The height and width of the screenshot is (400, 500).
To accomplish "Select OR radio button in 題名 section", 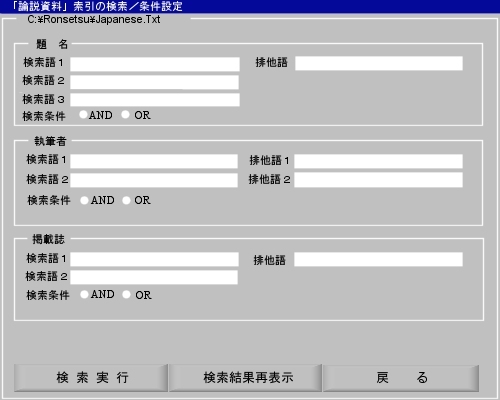I will click(x=125, y=115).
